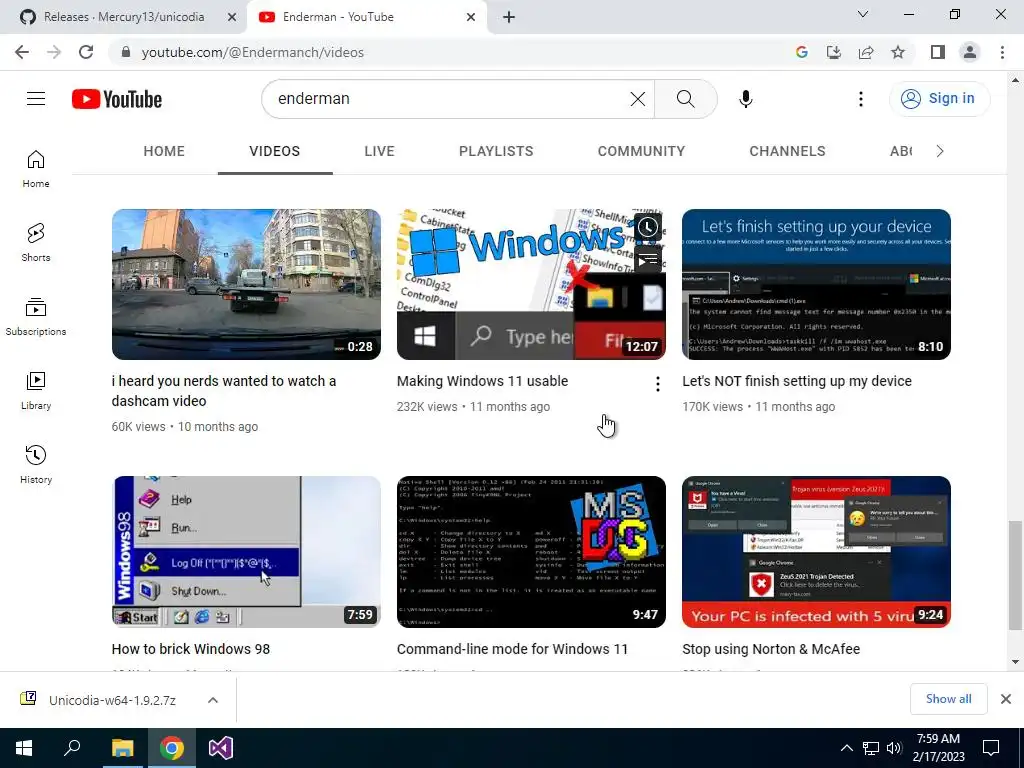The height and width of the screenshot is (768, 1024).
Task: Open Chrome's three-dot menu
Action: pos(1002,52)
